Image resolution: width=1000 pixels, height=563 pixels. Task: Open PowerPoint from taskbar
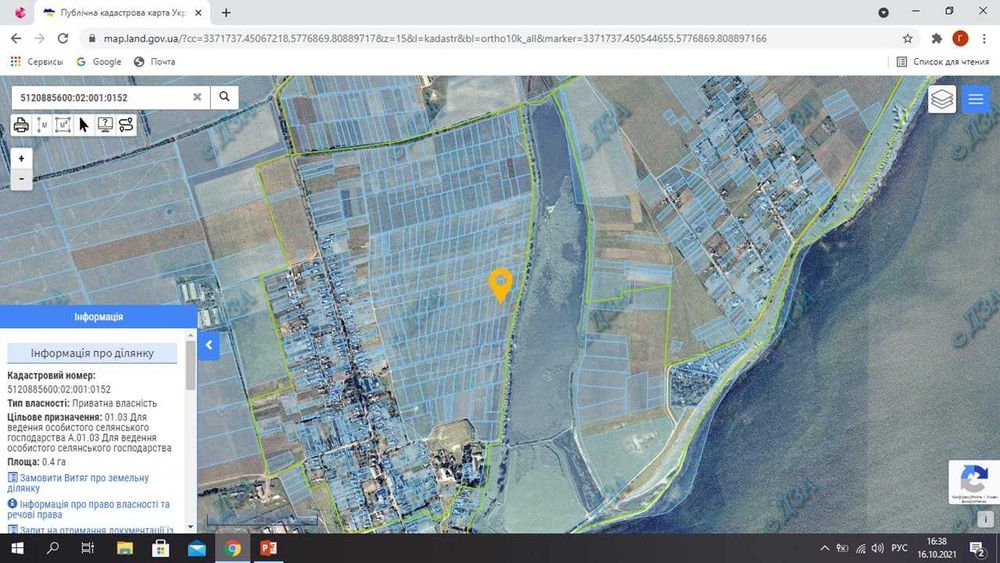point(268,548)
